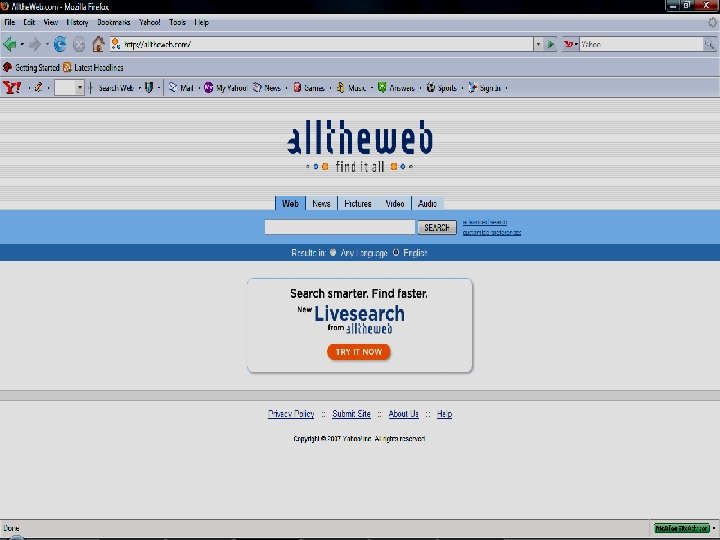Go to the Home page icon

pos(98,44)
